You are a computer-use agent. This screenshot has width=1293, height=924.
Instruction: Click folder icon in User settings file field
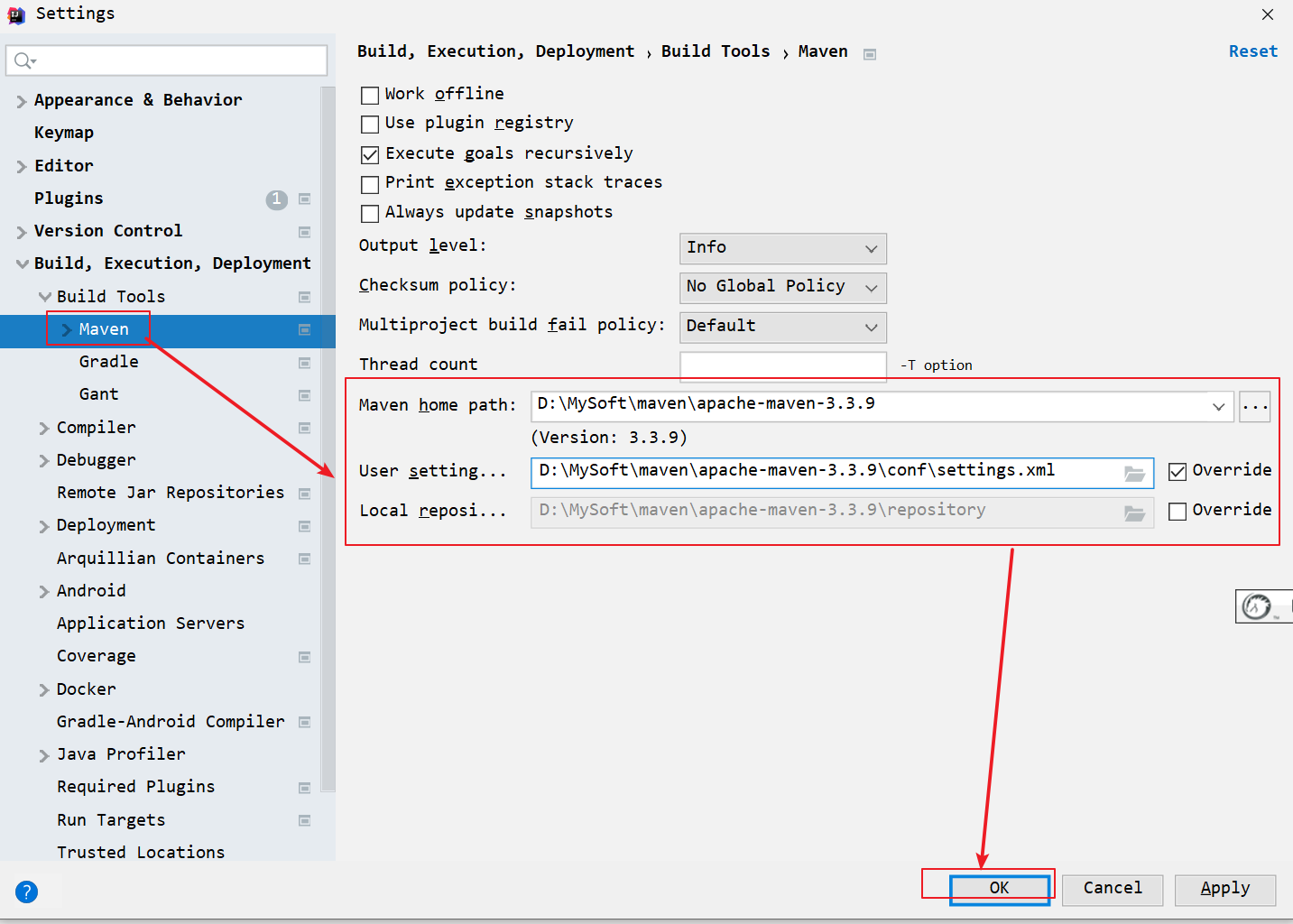click(x=1134, y=473)
